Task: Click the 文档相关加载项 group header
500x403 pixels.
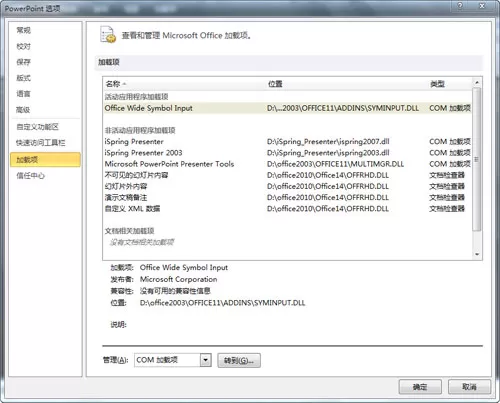Action: coord(129,231)
